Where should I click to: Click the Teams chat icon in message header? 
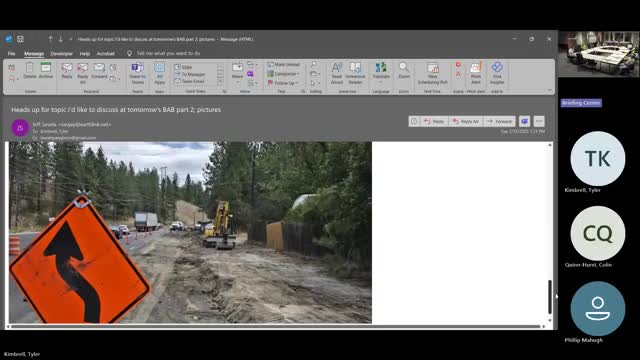[524, 121]
